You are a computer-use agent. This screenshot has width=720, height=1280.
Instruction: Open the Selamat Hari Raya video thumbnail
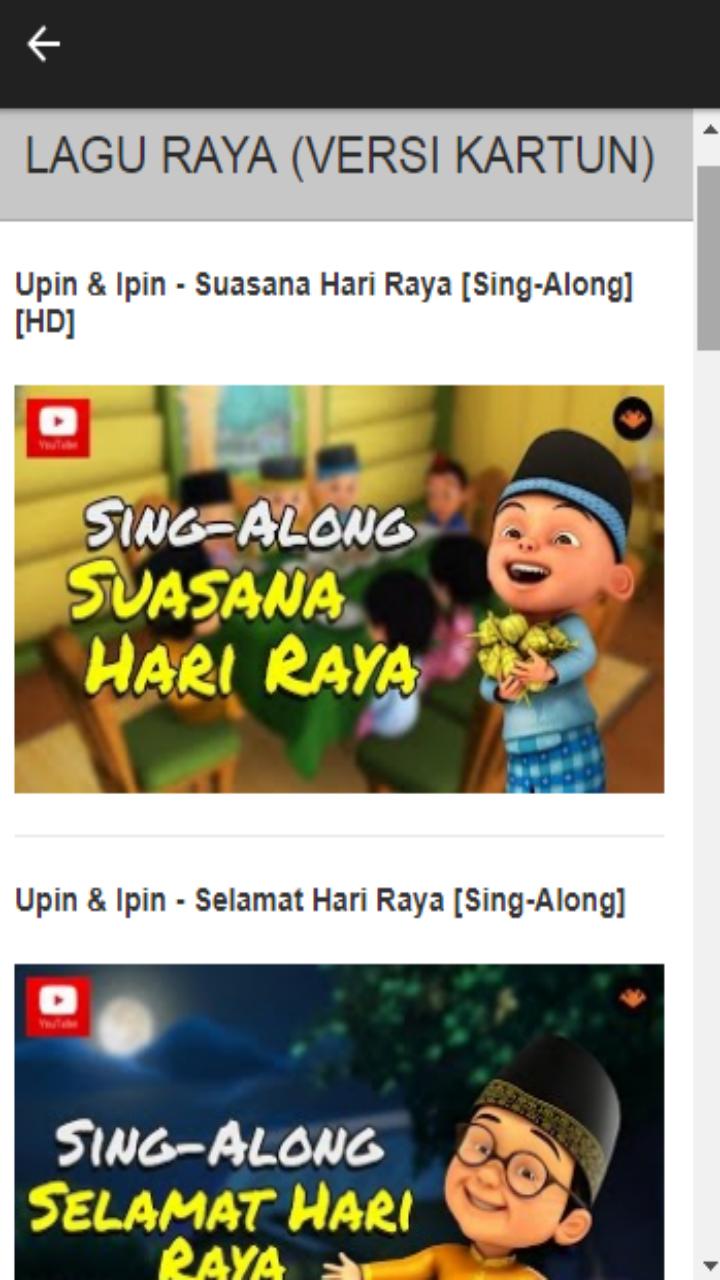click(x=339, y=1122)
